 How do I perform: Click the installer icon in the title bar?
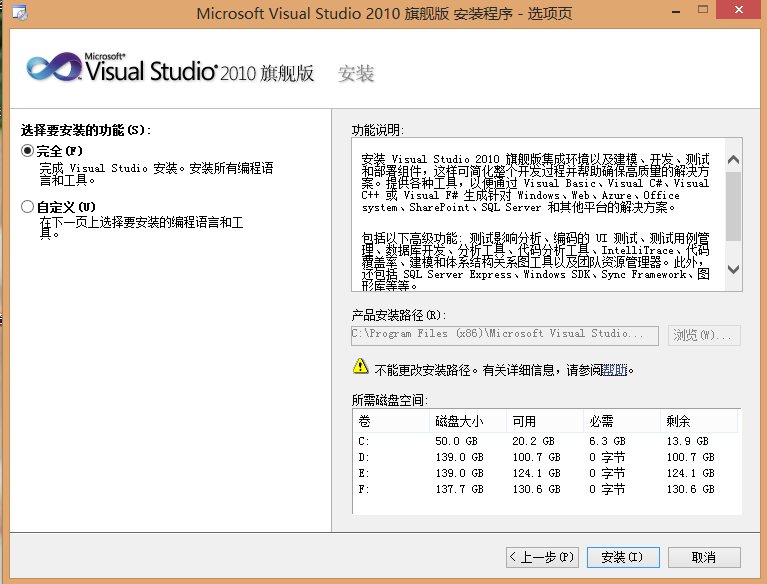pyautogui.click(x=20, y=12)
